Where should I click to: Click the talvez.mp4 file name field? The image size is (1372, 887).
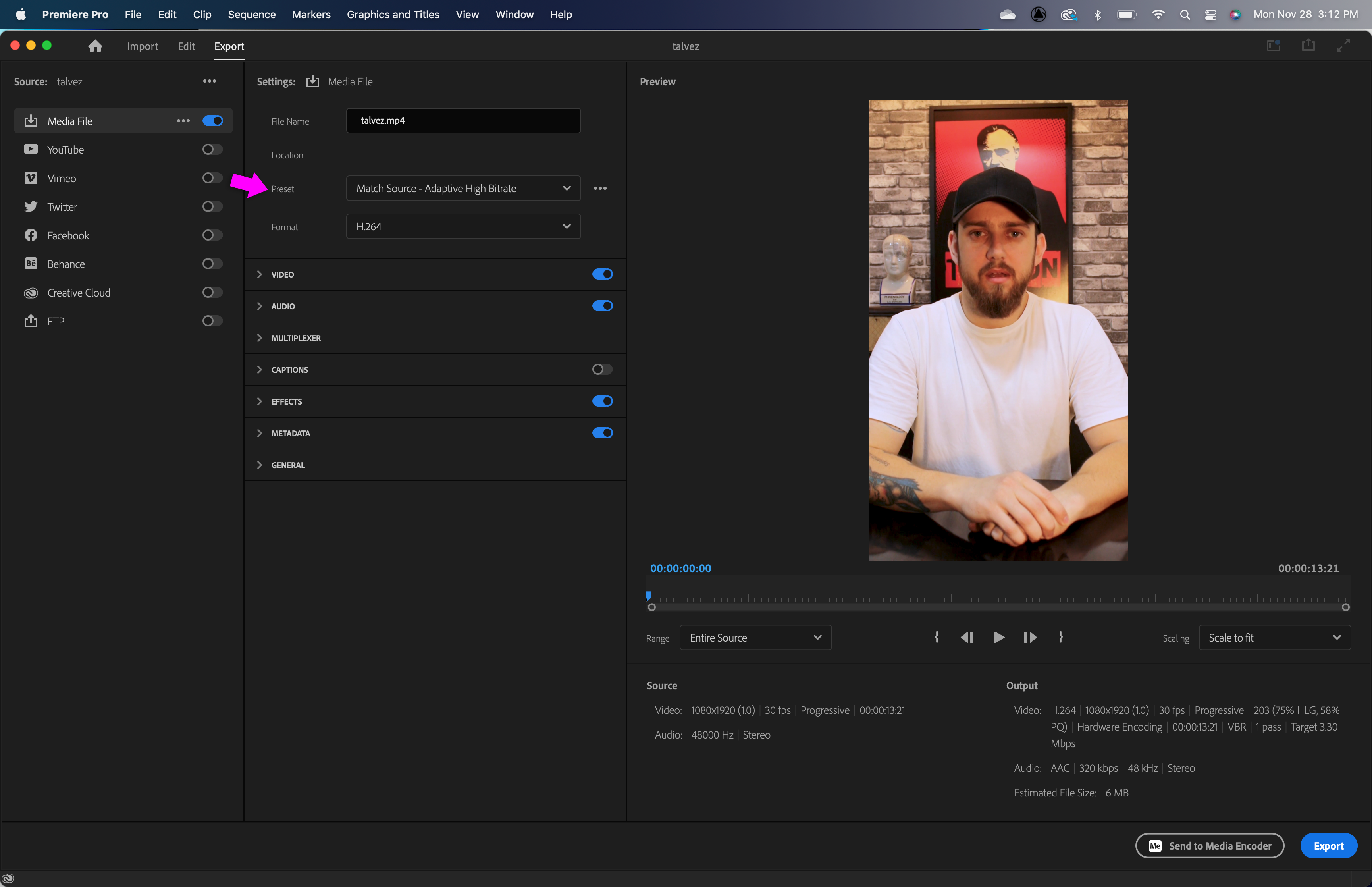pos(463,120)
